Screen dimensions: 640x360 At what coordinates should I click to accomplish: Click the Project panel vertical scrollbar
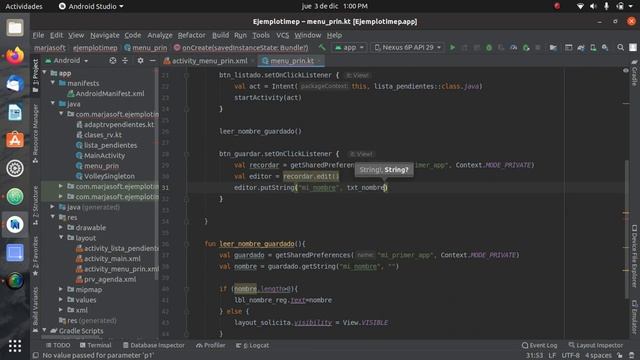pos(156,173)
